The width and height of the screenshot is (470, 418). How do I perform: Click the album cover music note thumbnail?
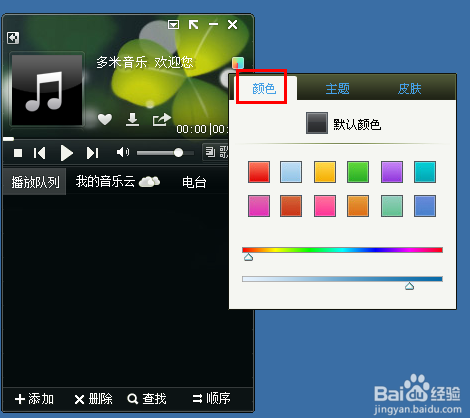[x=47, y=90]
